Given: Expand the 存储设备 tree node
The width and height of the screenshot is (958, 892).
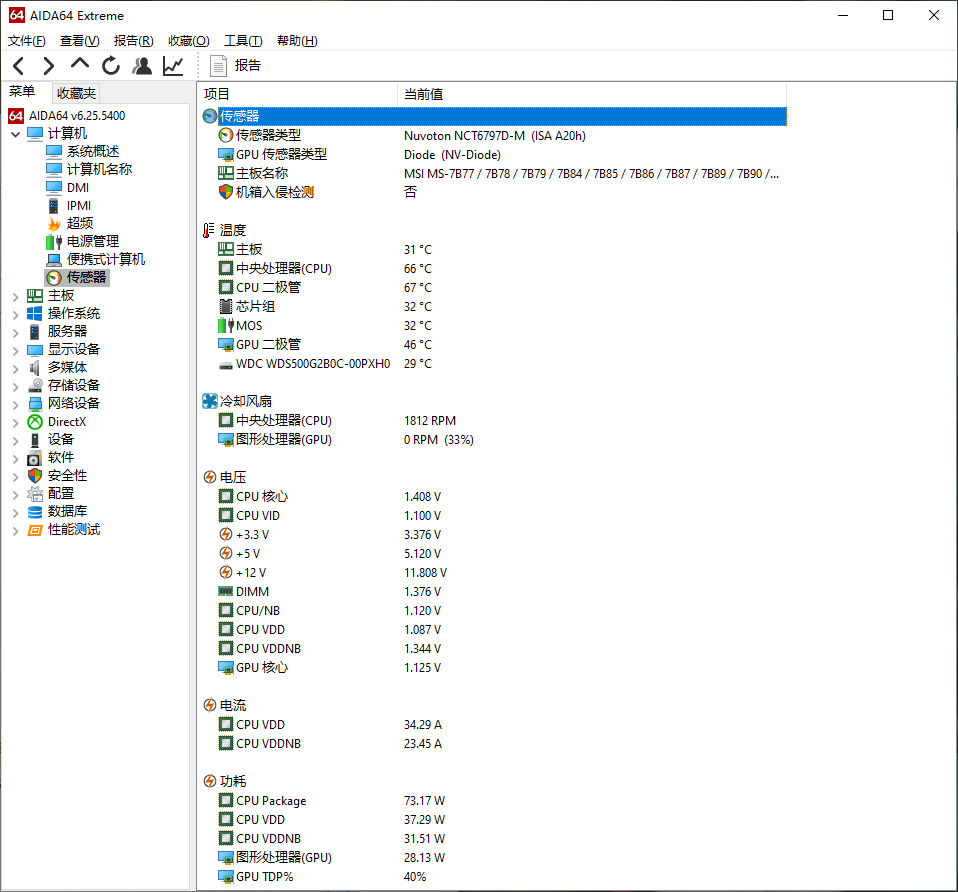Looking at the screenshot, I should click(15, 387).
